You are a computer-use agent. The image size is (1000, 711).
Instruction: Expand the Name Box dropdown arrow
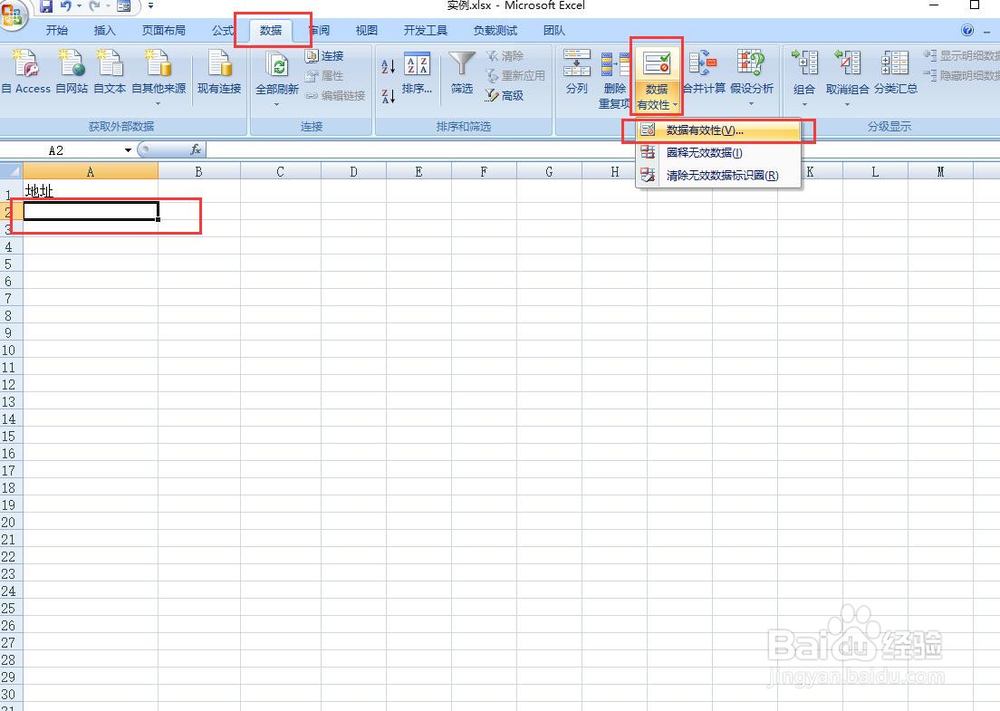coord(128,150)
